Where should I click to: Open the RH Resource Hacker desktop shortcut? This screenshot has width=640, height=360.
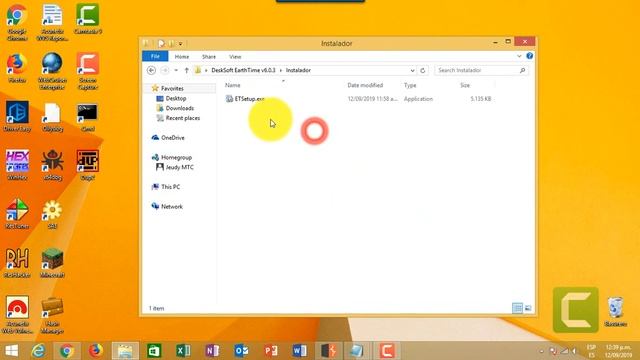tap(17, 263)
